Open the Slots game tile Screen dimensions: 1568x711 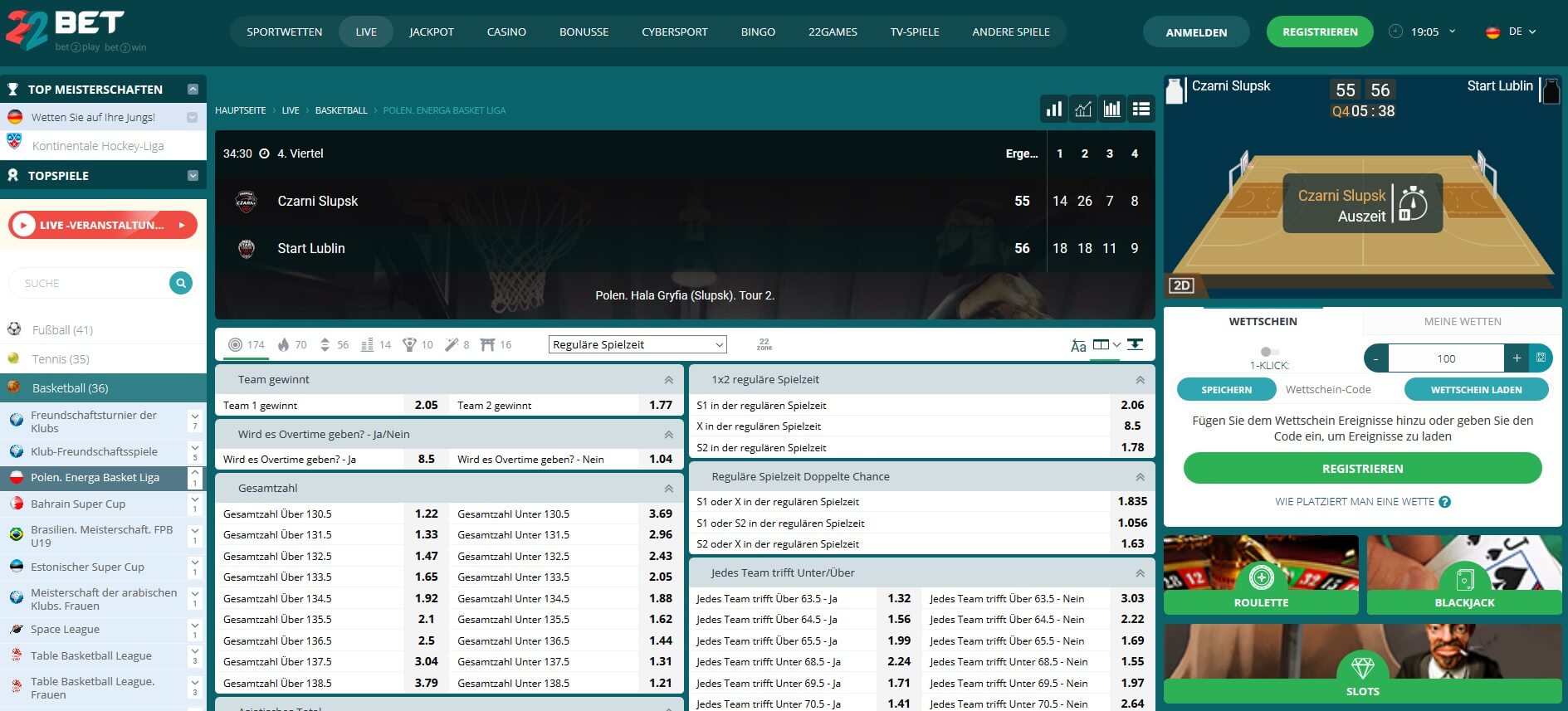1363,663
